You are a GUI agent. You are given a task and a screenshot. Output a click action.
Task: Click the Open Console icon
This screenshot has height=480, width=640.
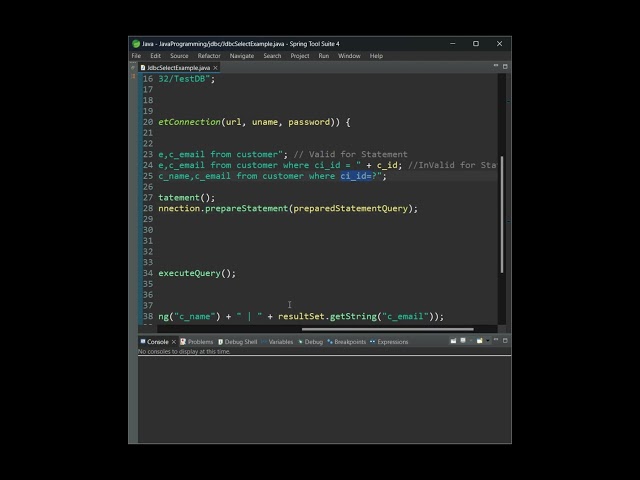[x=480, y=340]
